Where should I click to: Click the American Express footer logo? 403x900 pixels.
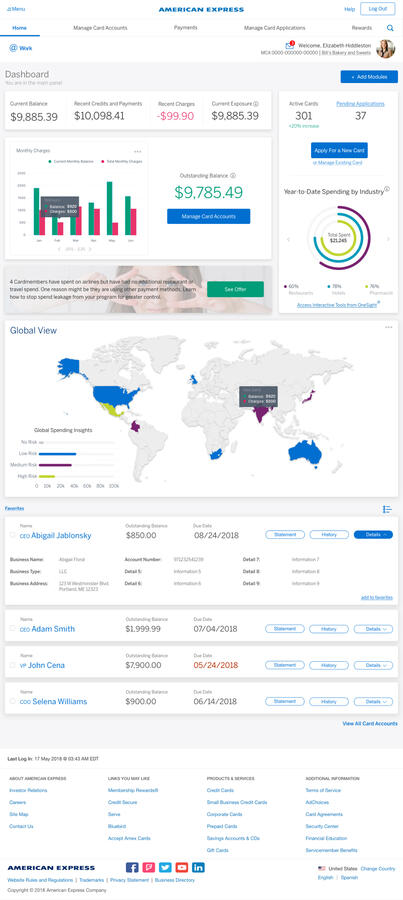point(51,868)
